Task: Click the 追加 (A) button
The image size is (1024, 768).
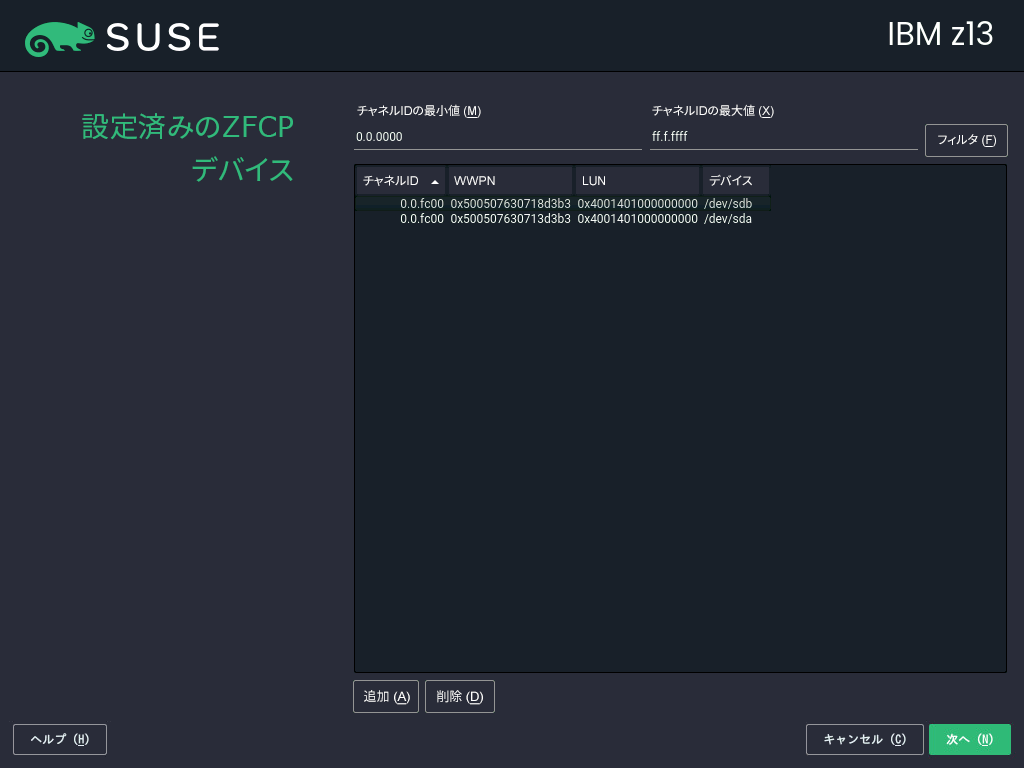Action: click(x=386, y=696)
